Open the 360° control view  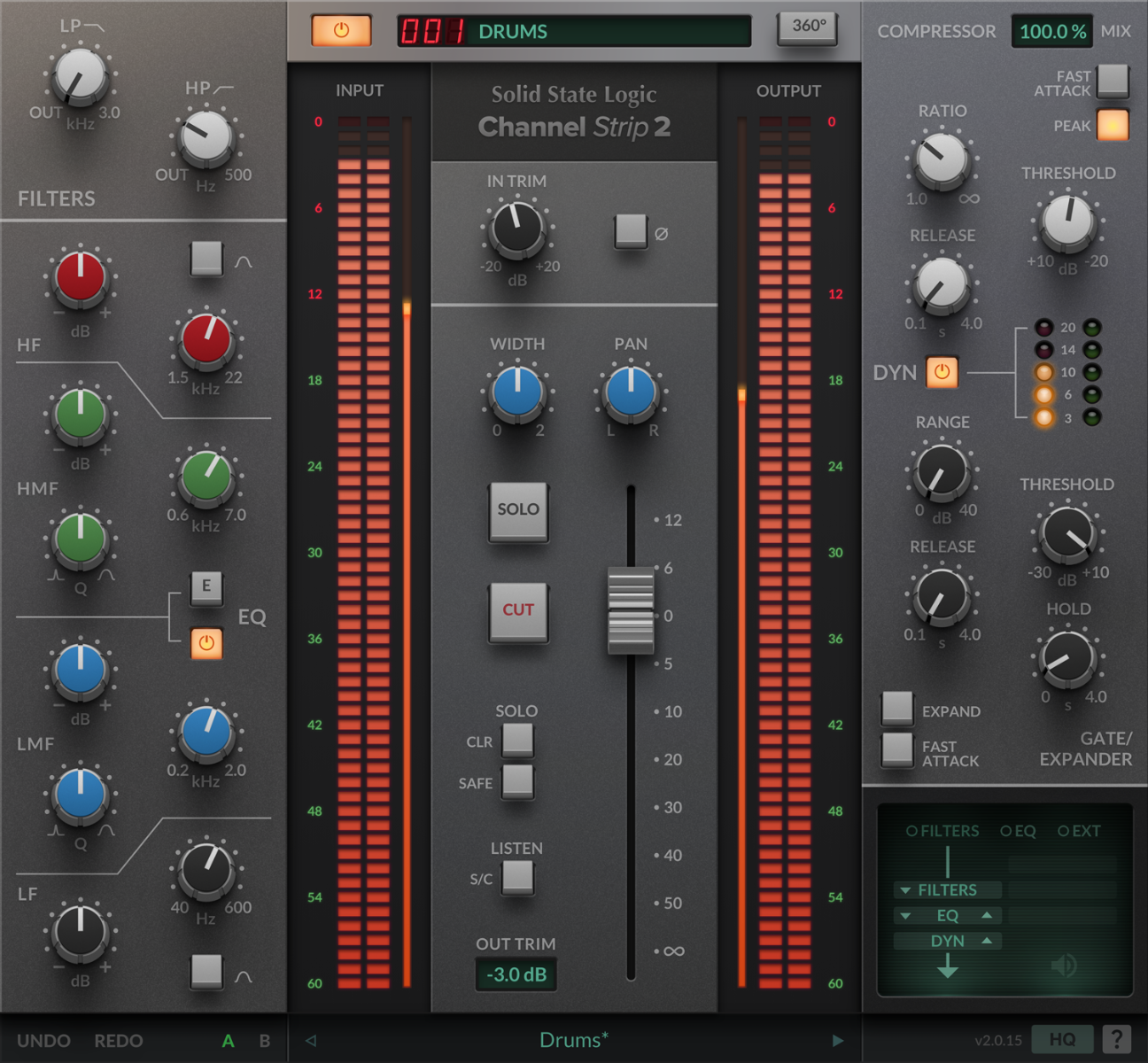pos(805,27)
